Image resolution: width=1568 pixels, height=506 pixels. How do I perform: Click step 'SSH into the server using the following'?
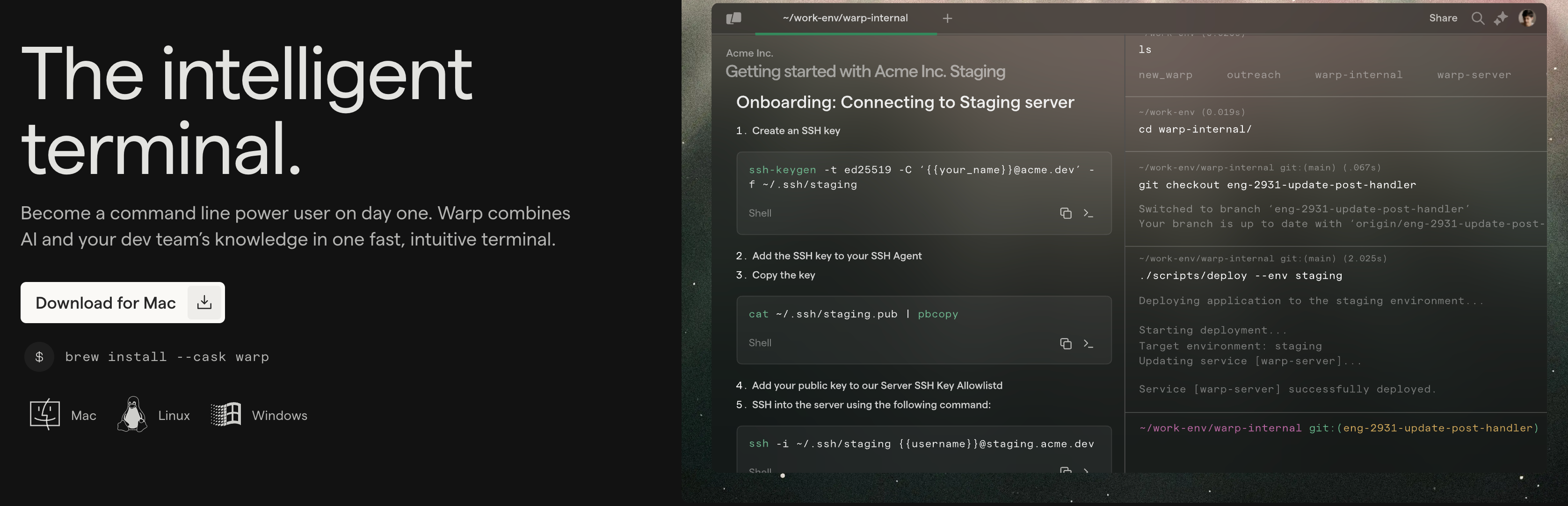(x=871, y=405)
